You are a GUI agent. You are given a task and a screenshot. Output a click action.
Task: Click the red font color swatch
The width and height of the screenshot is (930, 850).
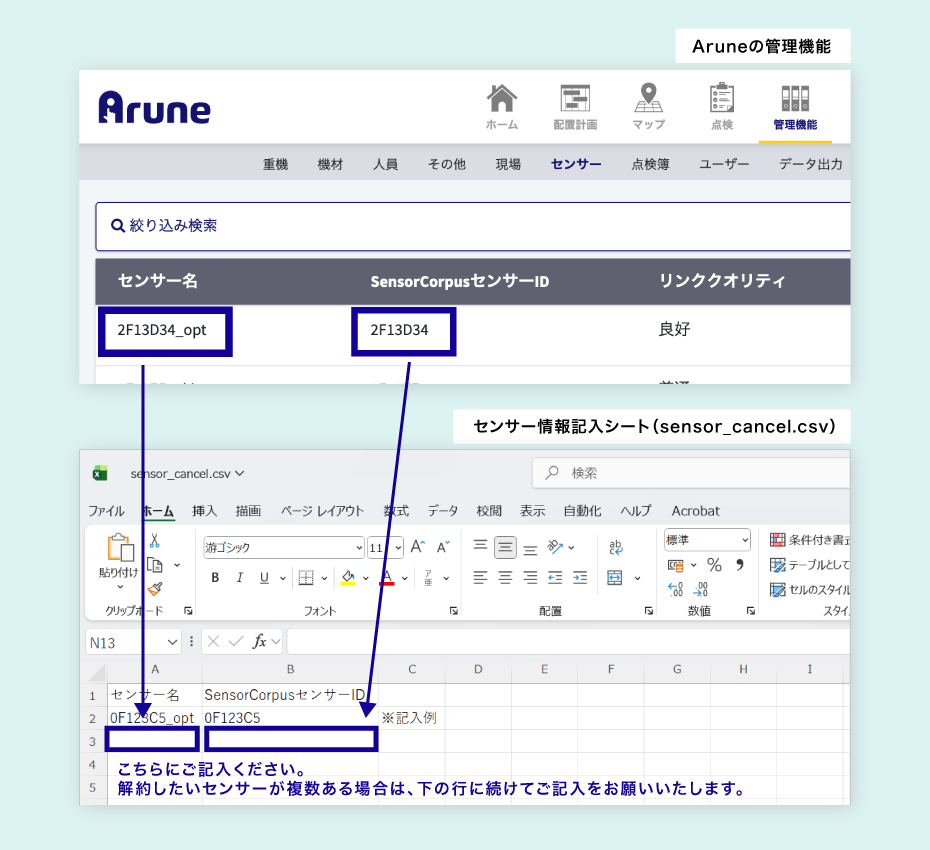[388, 578]
